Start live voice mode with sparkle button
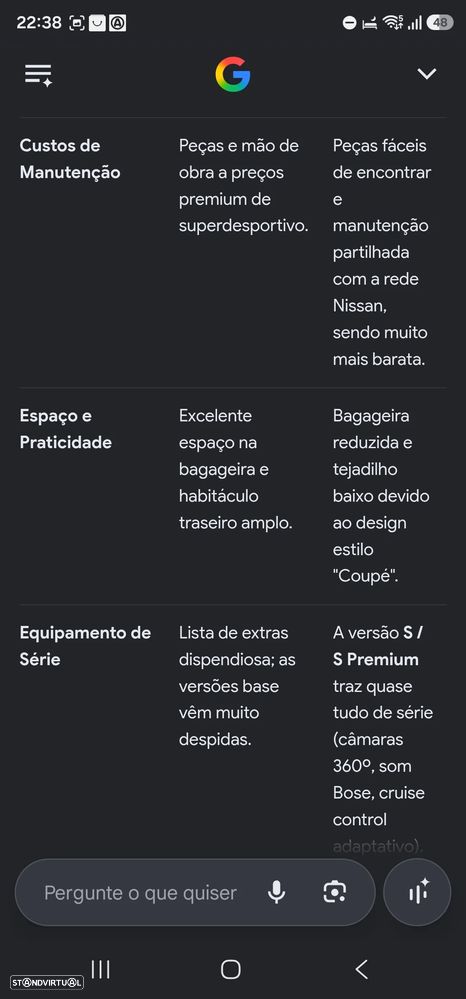 pos(418,892)
